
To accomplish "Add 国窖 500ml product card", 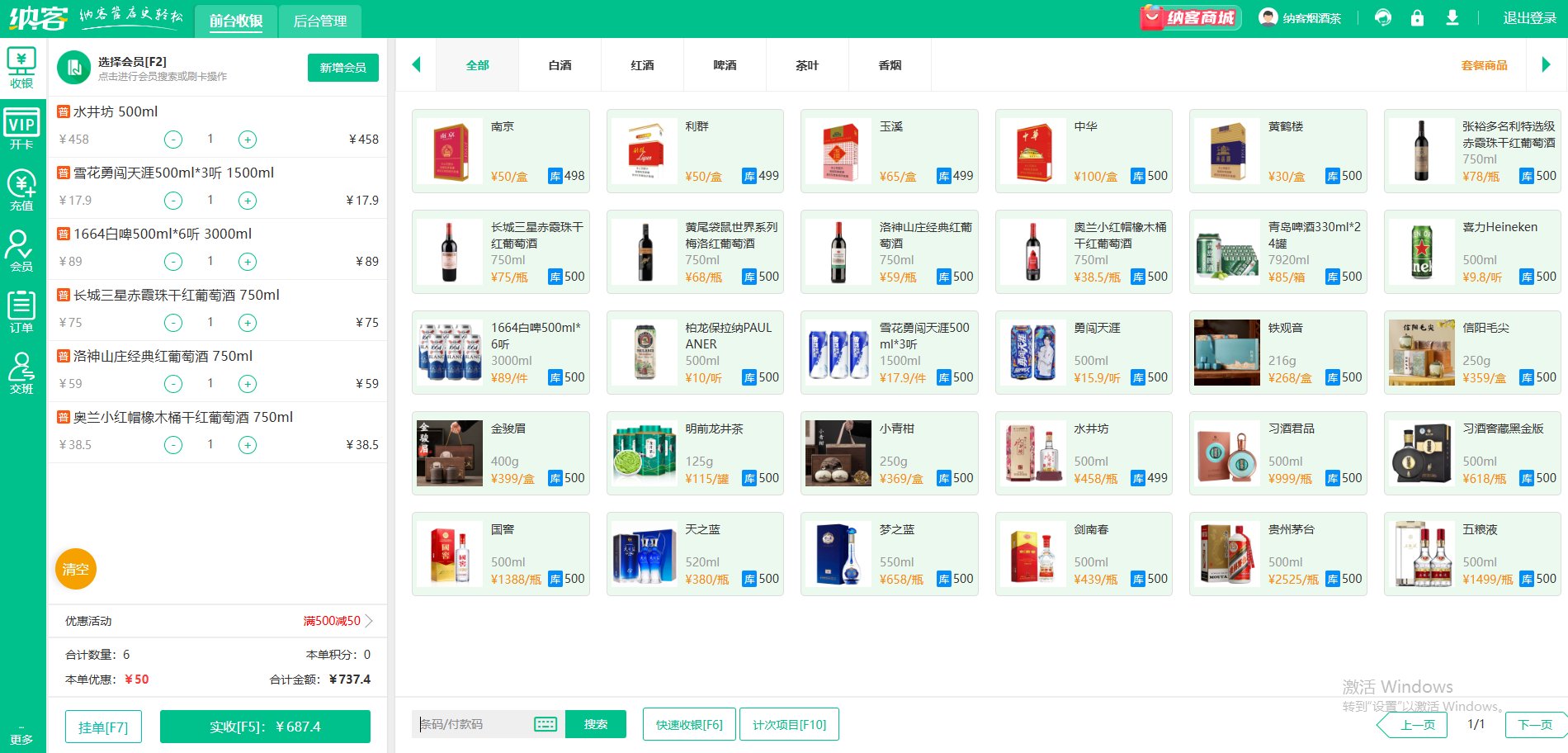I will tap(501, 554).
